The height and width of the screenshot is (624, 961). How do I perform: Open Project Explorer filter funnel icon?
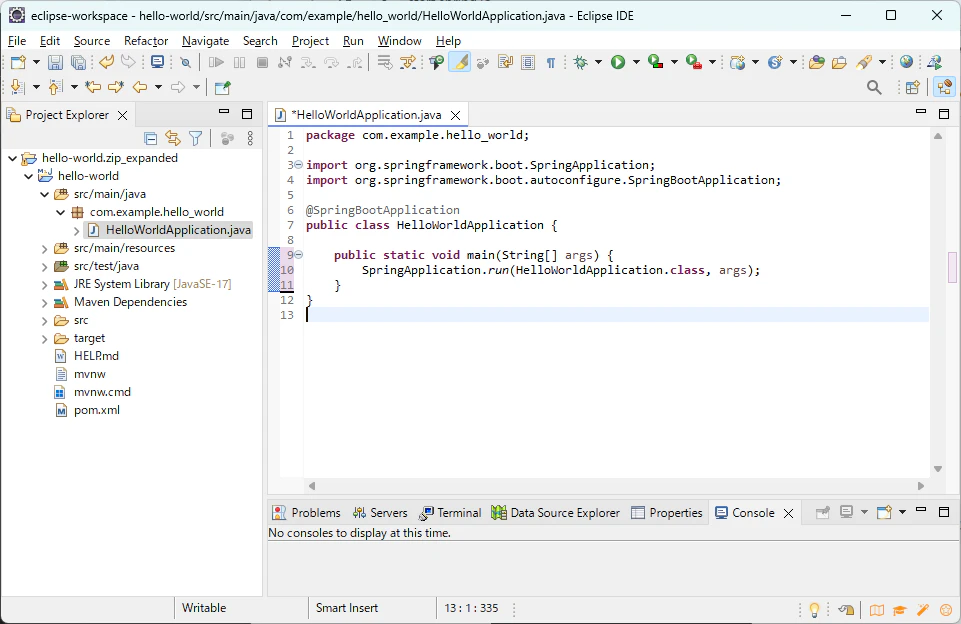(x=196, y=139)
